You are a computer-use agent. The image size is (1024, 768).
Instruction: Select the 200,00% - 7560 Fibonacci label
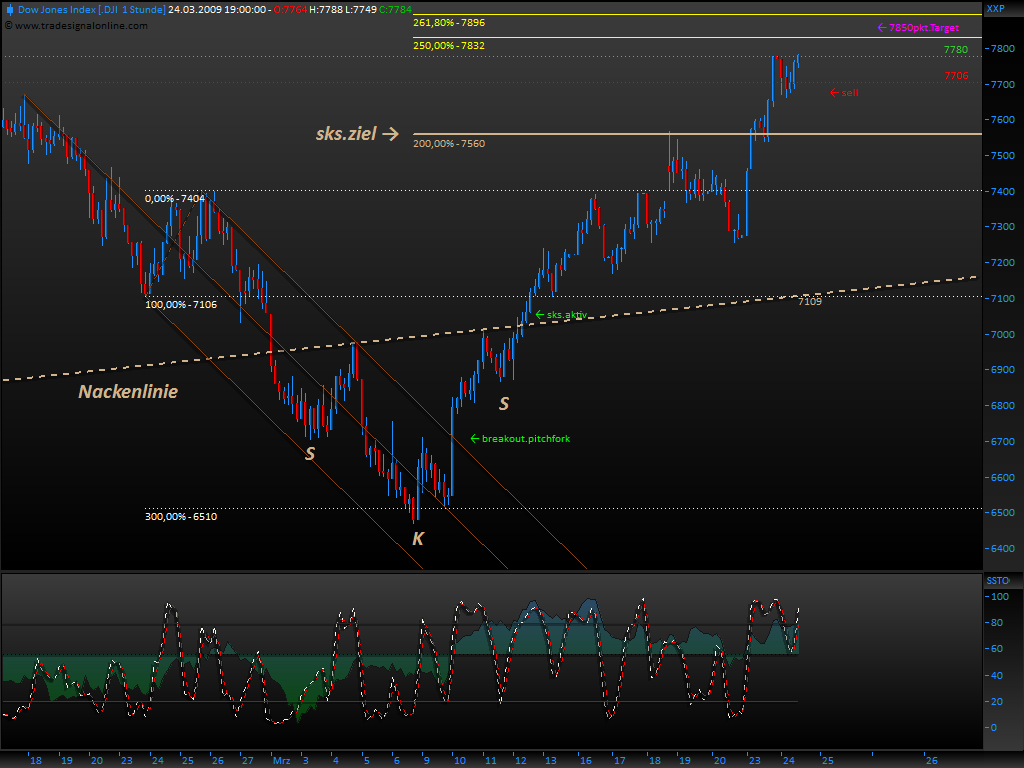coord(449,144)
